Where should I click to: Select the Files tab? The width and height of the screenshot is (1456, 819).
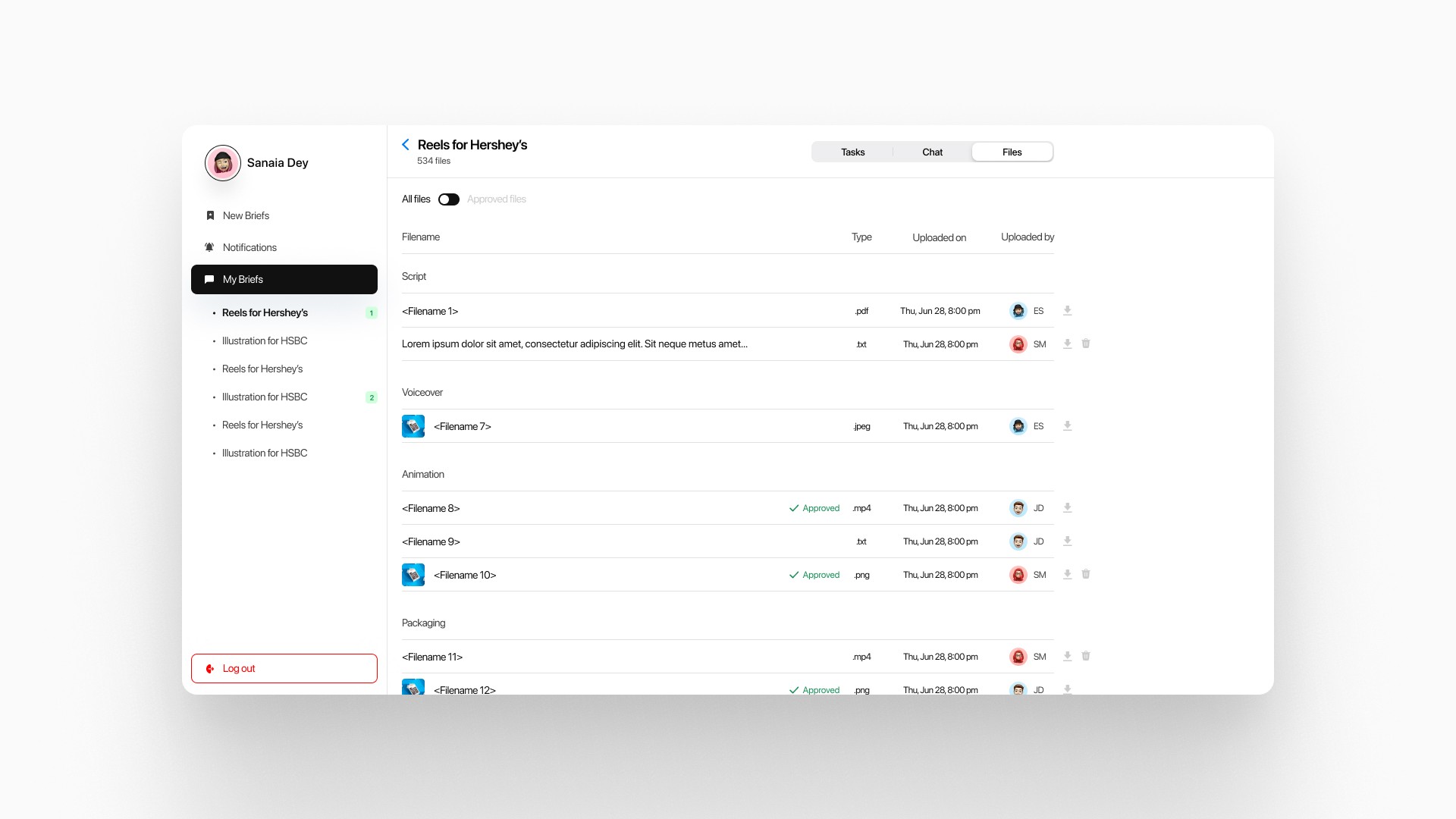pyautogui.click(x=1012, y=152)
